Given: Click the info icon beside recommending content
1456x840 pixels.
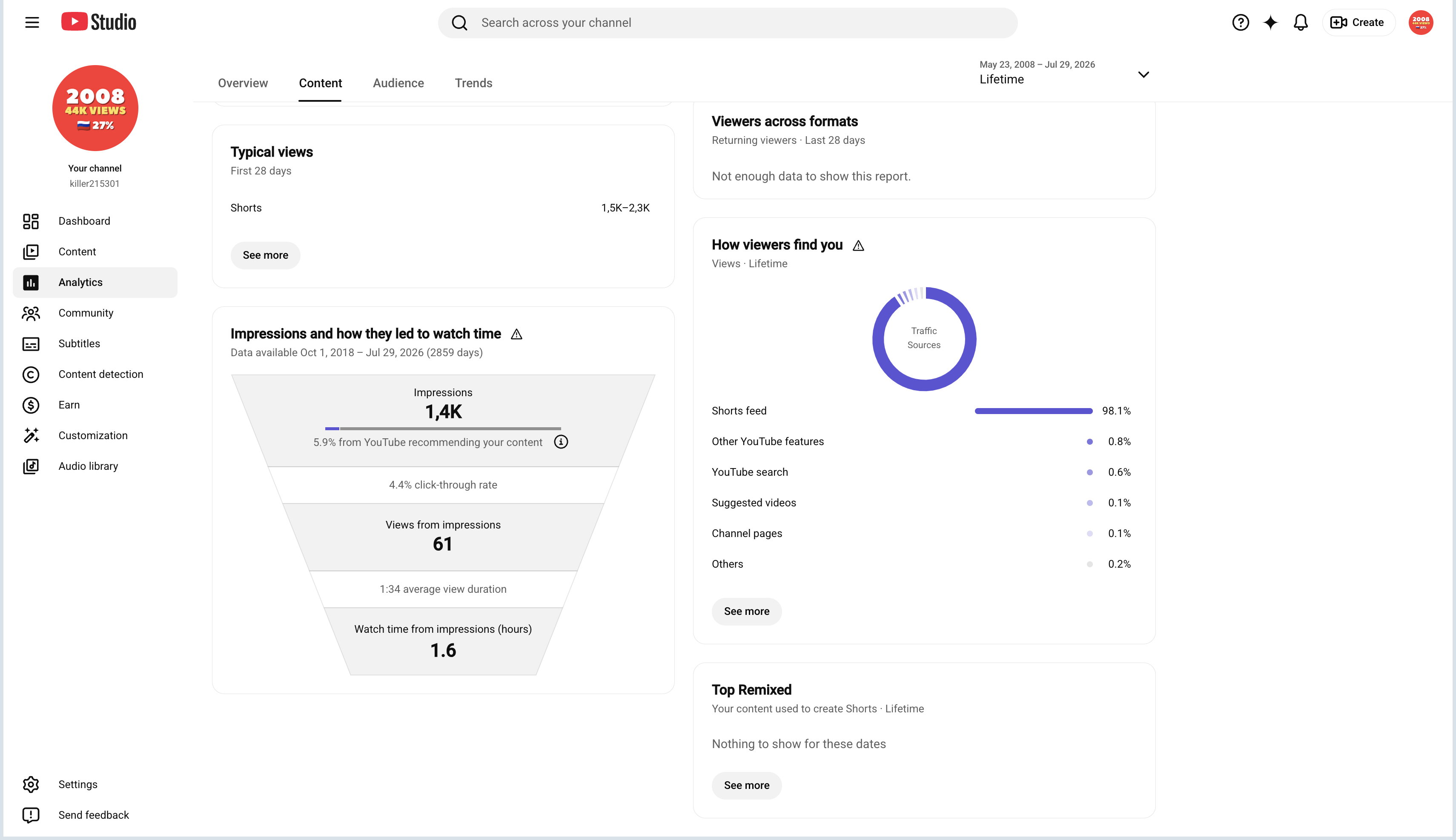Looking at the screenshot, I should 561,442.
